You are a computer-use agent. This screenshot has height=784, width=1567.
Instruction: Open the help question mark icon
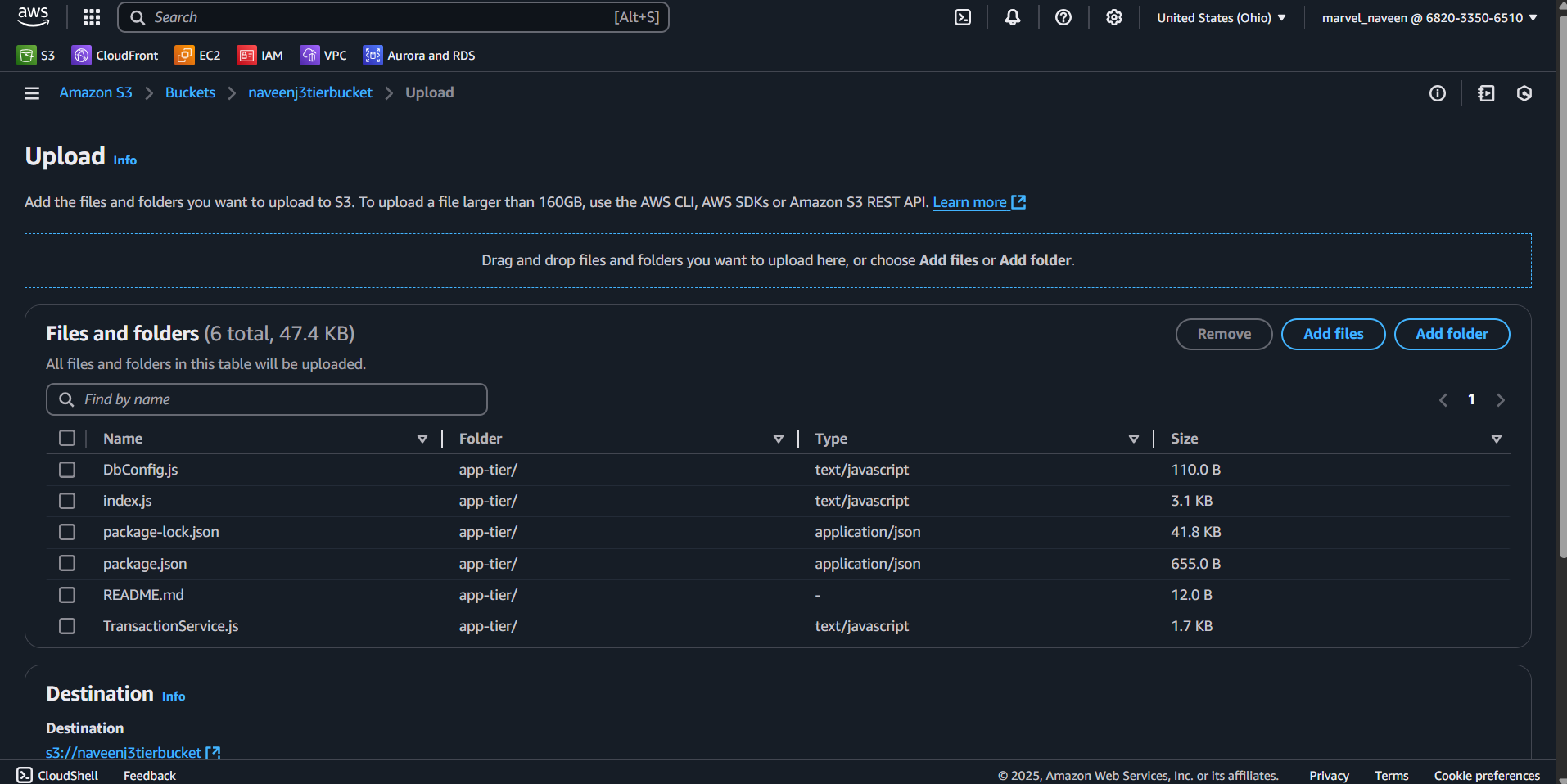coord(1063,17)
